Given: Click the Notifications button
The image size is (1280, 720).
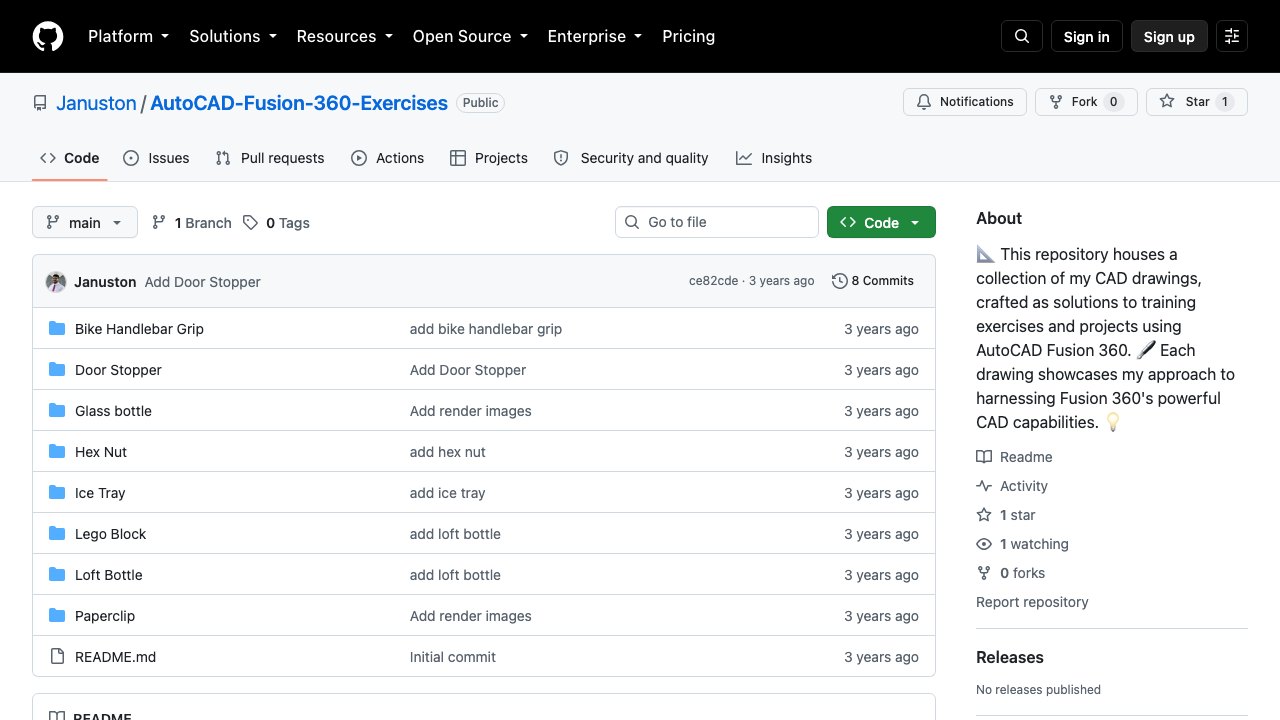Looking at the screenshot, I should [965, 102].
